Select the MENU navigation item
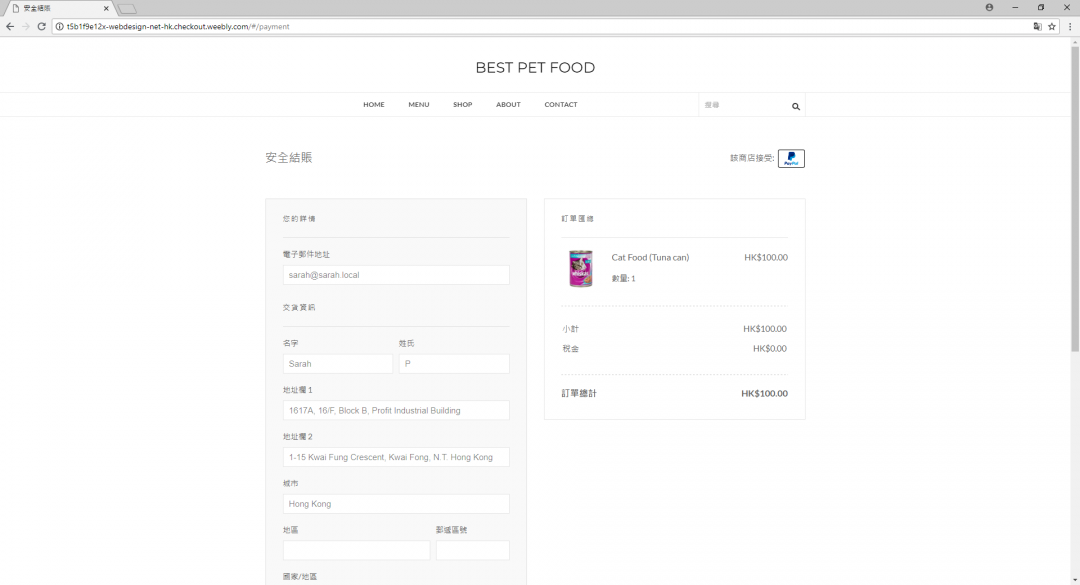The image size is (1080, 585). [418, 104]
